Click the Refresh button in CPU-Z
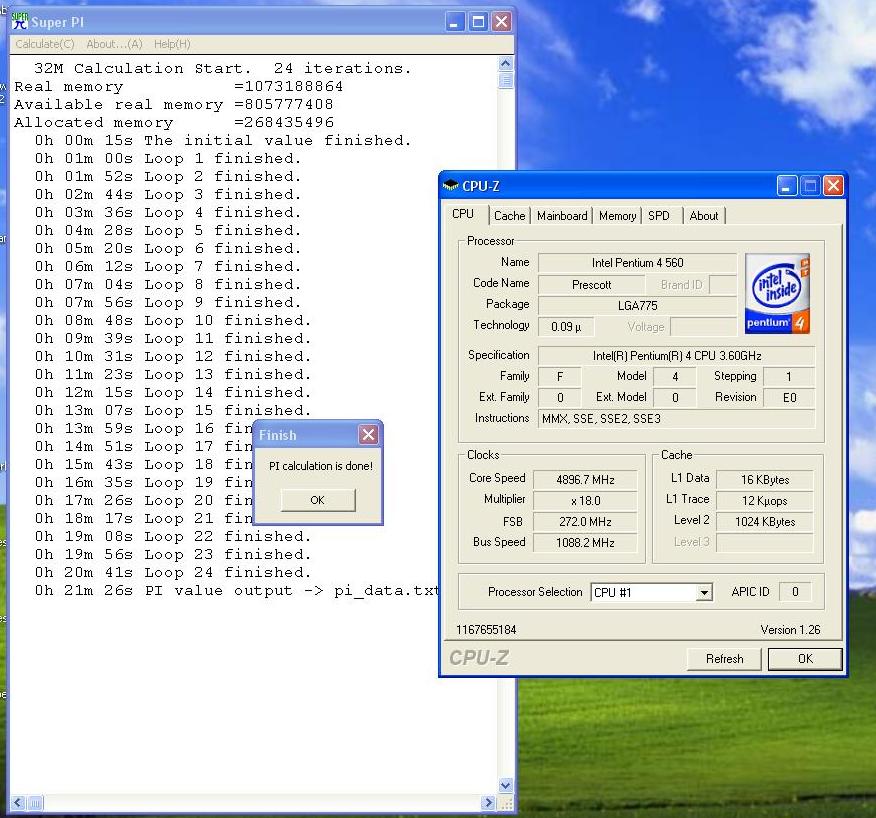This screenshot has height=818, width=876. (x=725, y=659)
